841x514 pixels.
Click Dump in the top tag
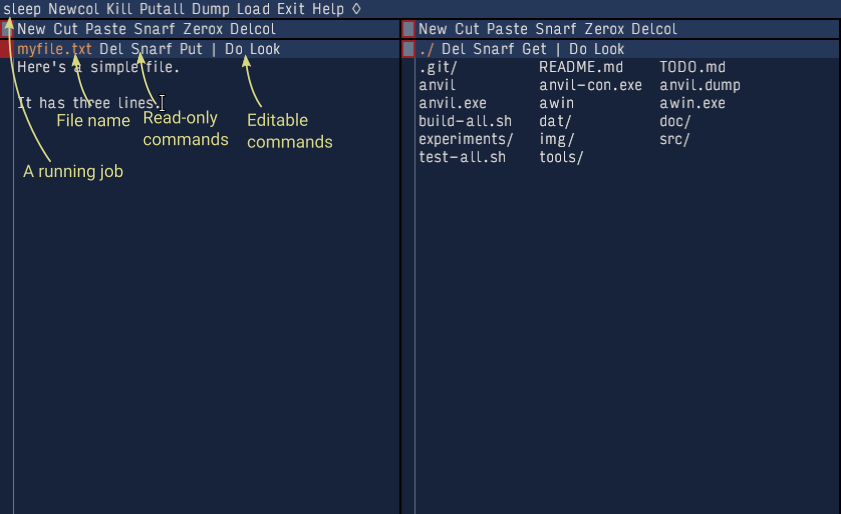[x=211, y=9]
